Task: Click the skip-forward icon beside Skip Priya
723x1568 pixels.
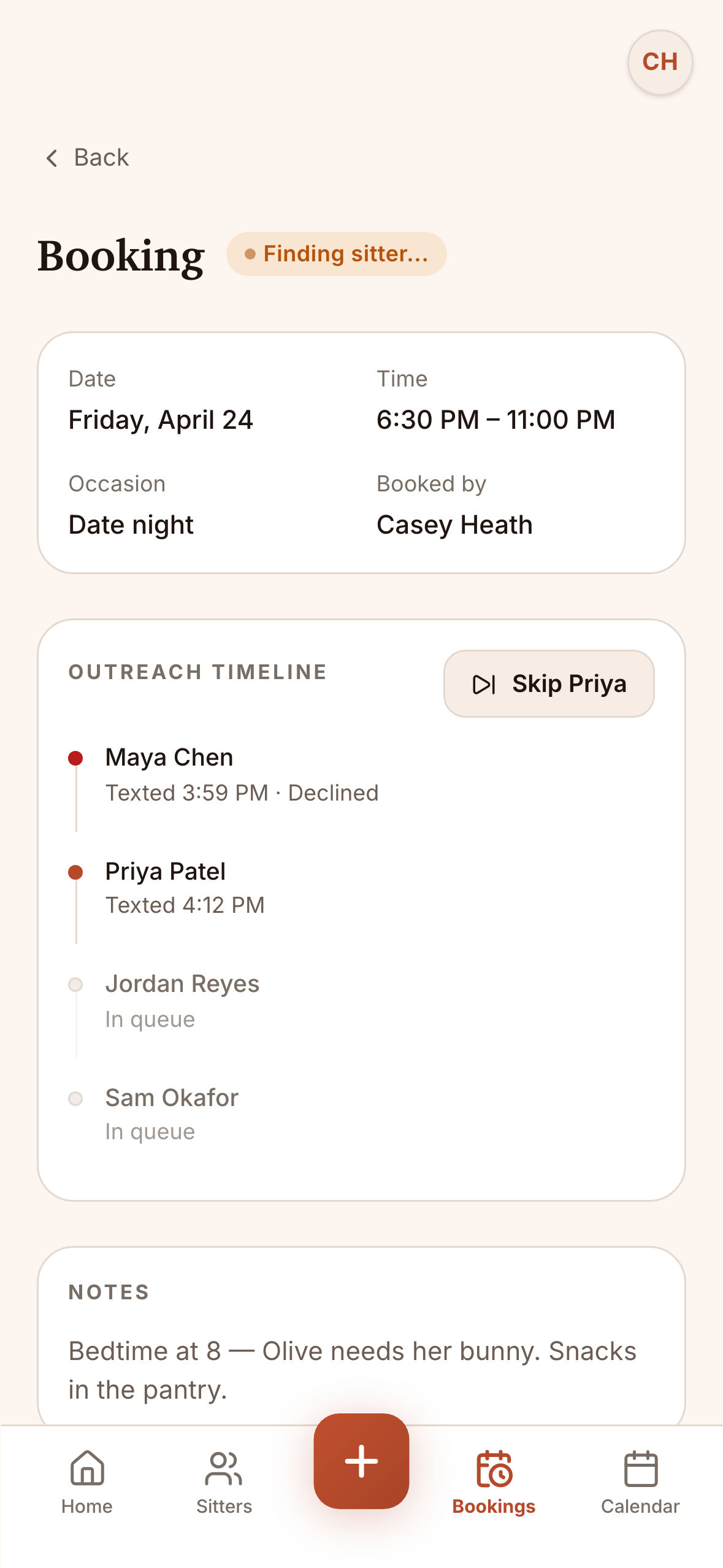Action: point(484,684)
